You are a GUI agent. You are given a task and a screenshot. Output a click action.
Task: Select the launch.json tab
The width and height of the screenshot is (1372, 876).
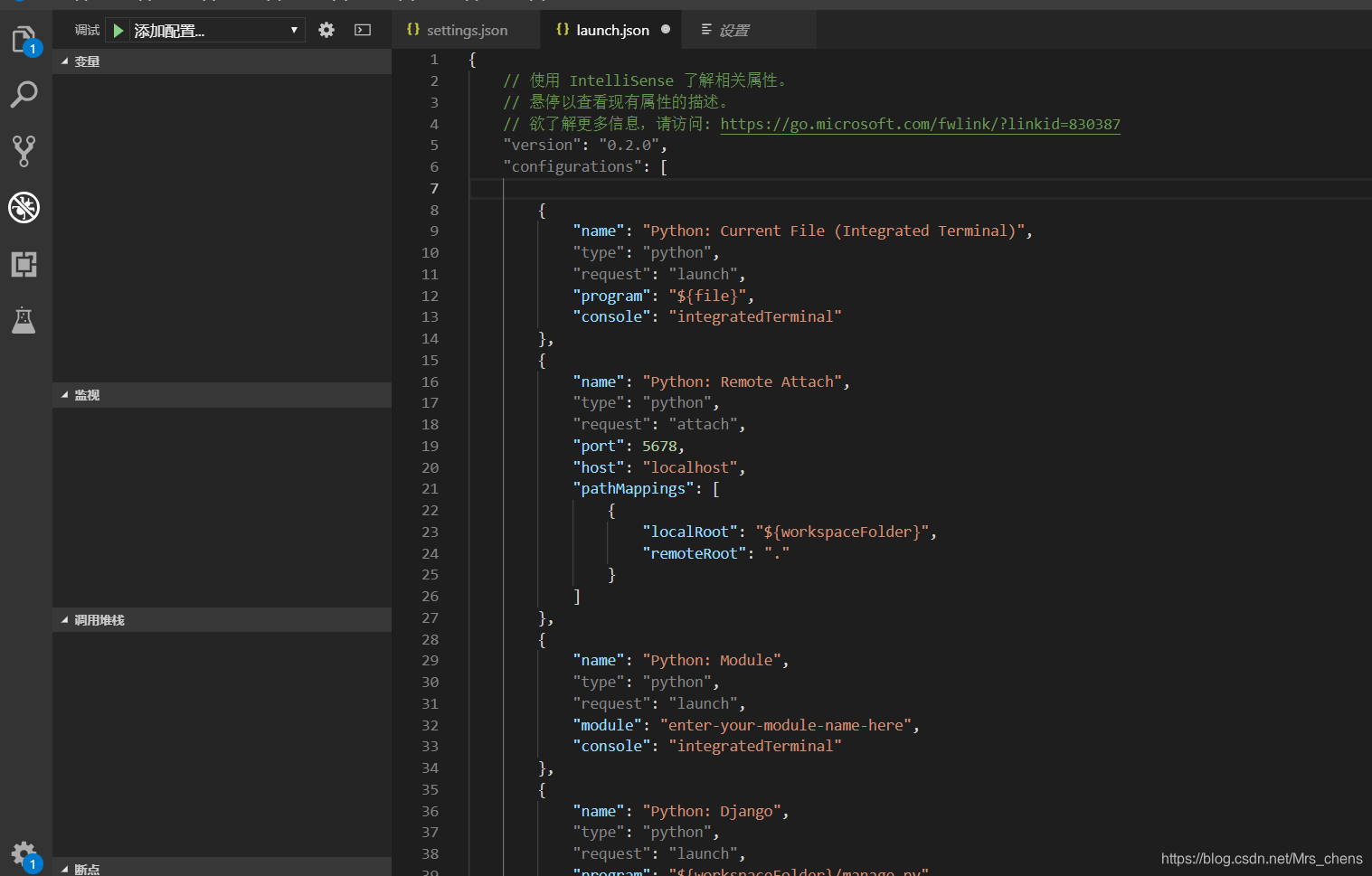pos(612,30)
